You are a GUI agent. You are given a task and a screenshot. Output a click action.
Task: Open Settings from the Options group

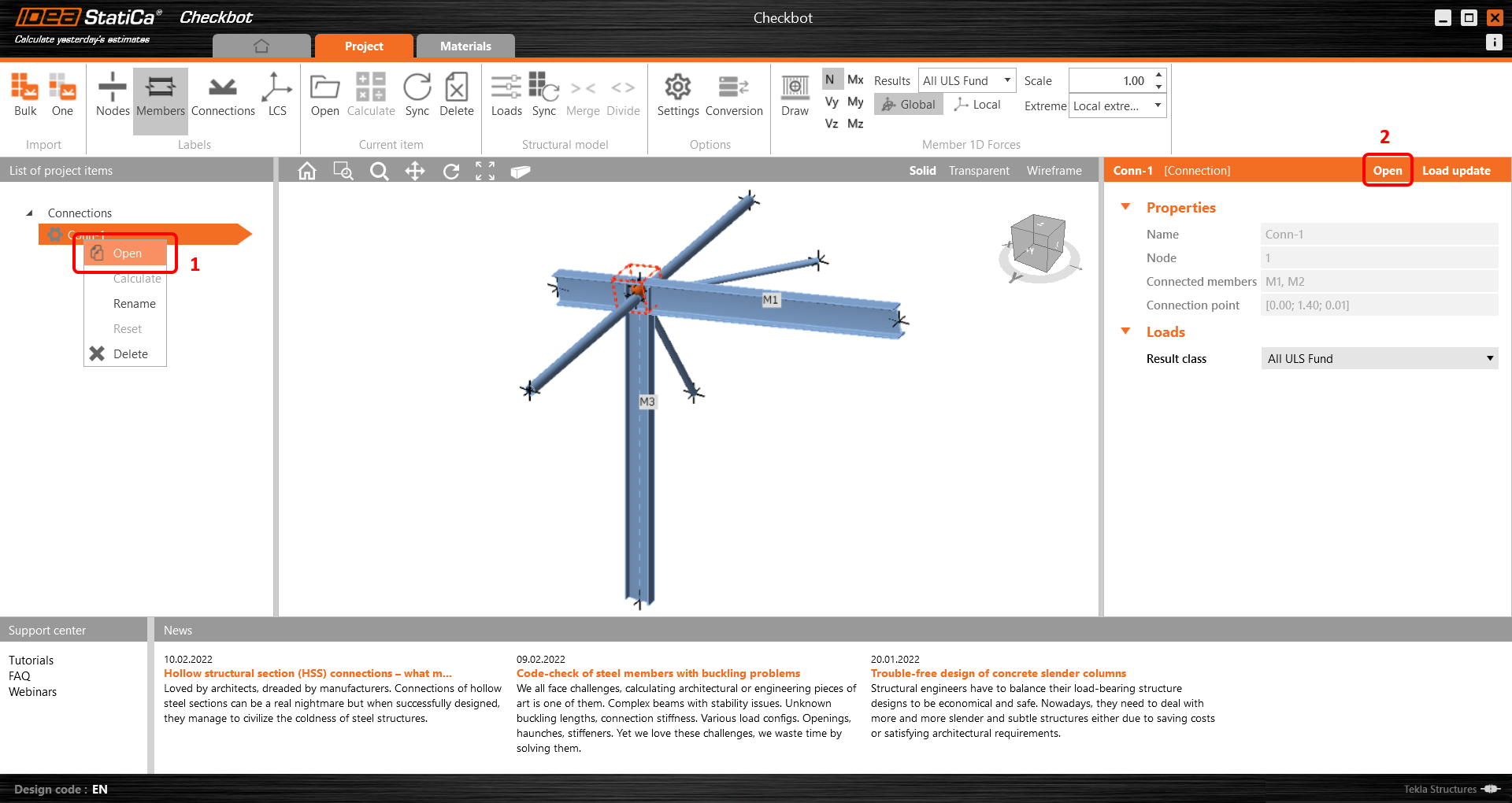coord(677,96)
